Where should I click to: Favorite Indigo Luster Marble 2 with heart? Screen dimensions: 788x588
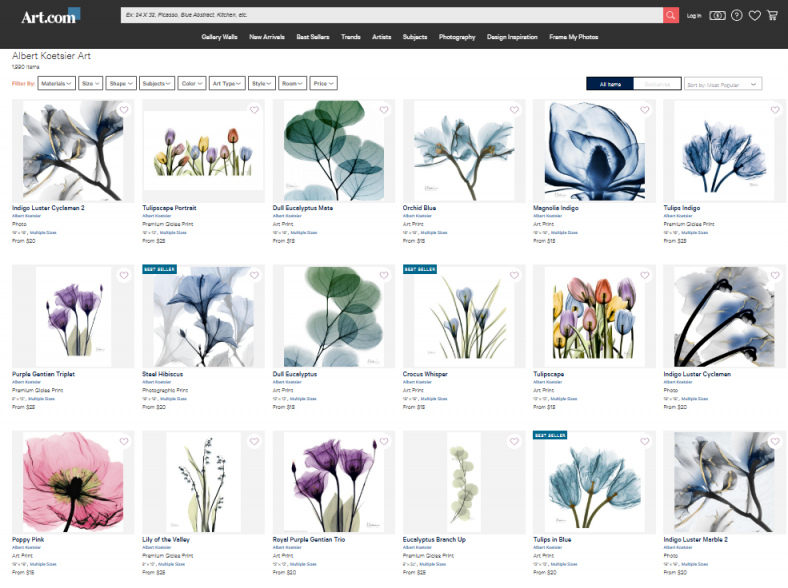point(775,441)
